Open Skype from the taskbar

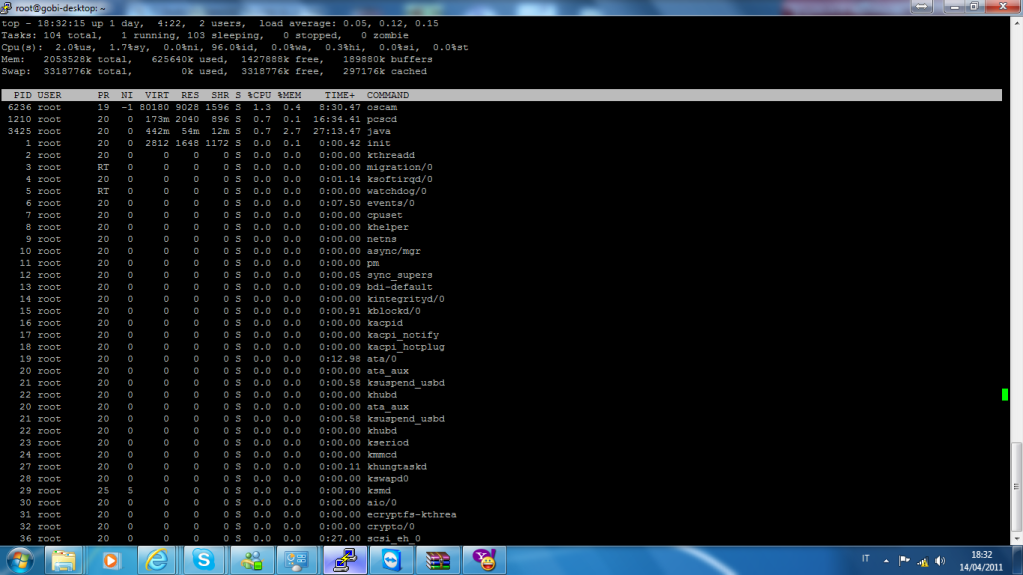(204, 560)
